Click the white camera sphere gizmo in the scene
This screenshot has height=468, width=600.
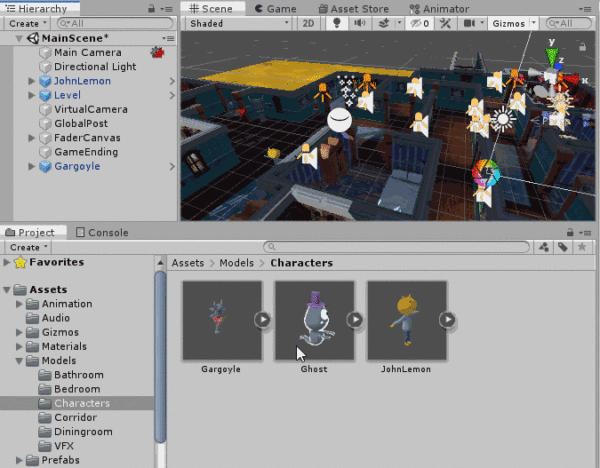[339, 120]
